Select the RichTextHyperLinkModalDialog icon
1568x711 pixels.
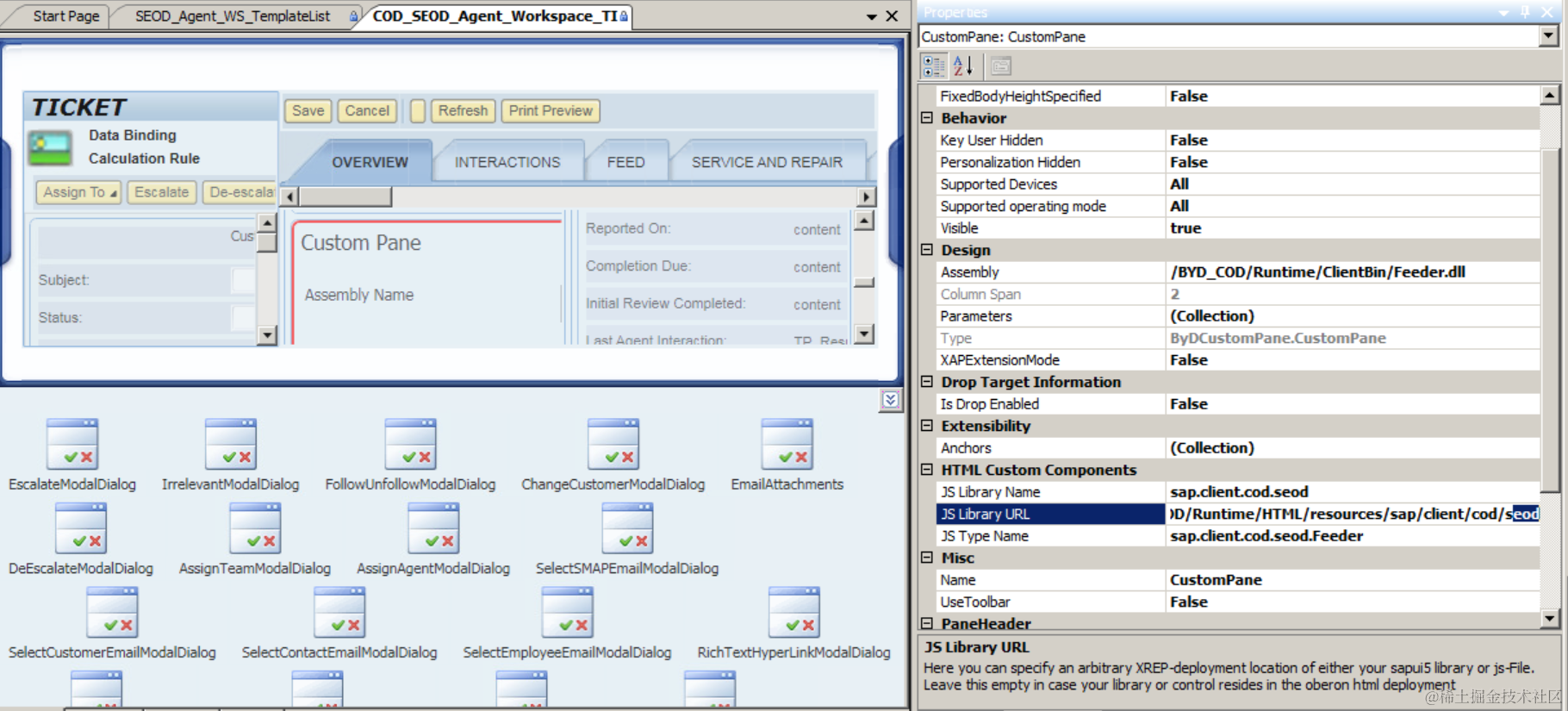[x=793, y=612]
